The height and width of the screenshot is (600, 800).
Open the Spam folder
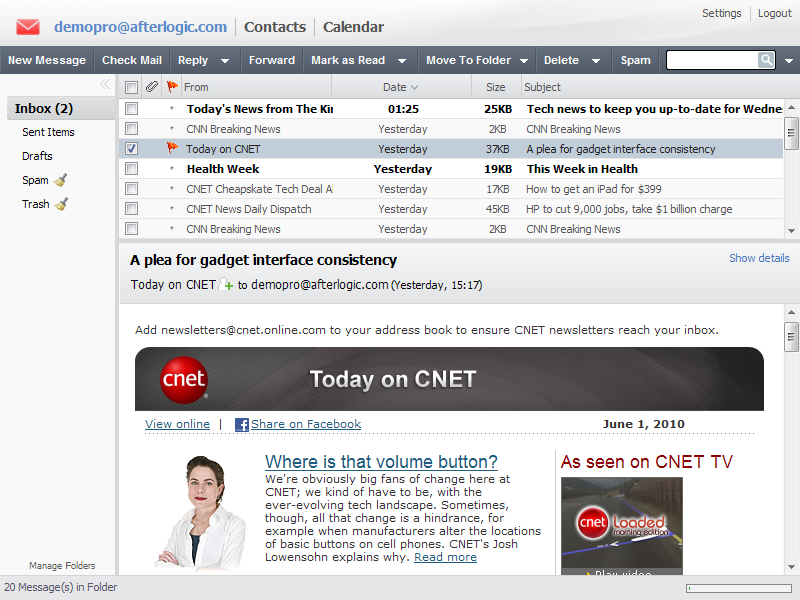(x=35, y=180)
